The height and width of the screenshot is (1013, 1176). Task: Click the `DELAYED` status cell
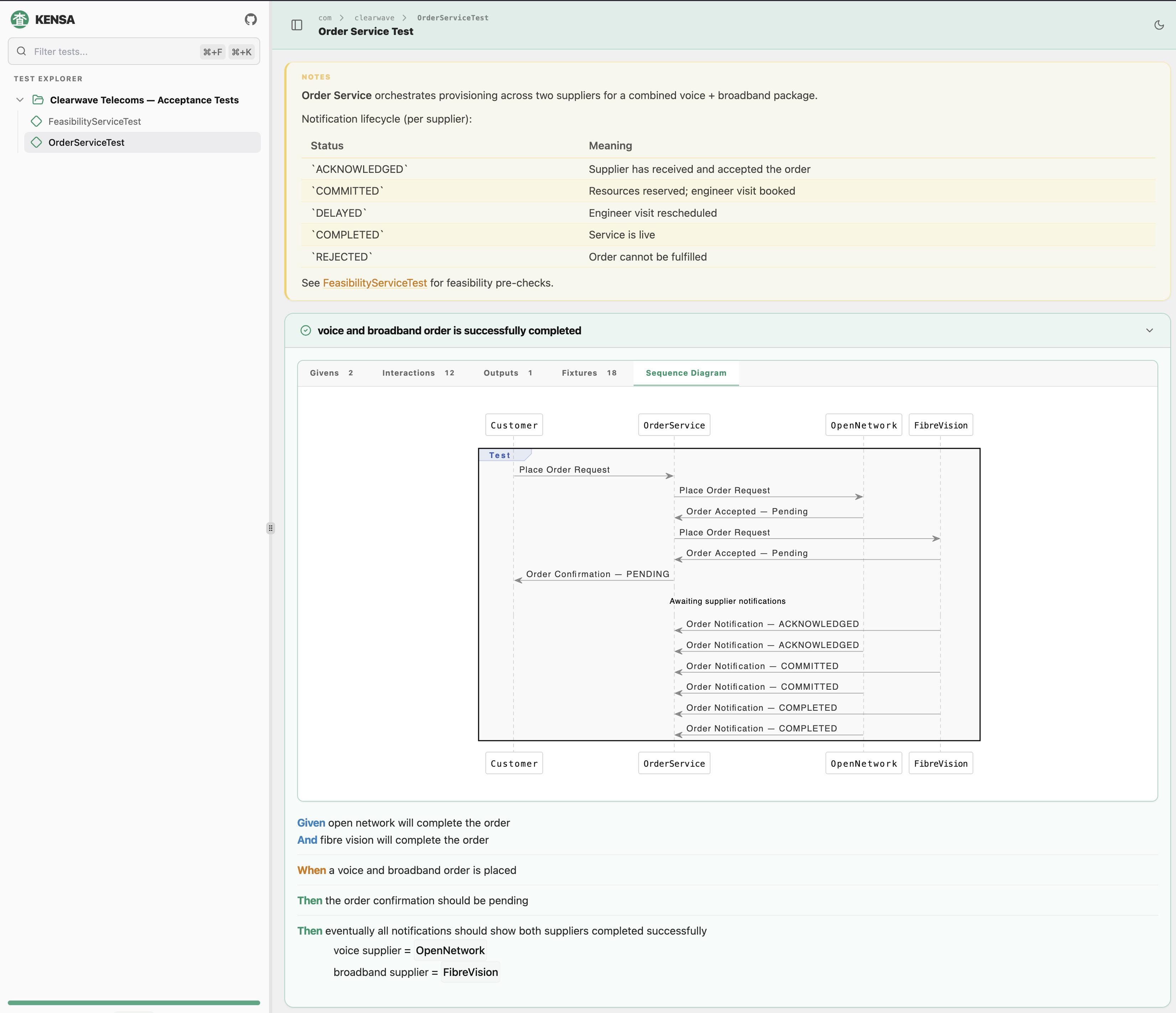click(x=339, y=213)
